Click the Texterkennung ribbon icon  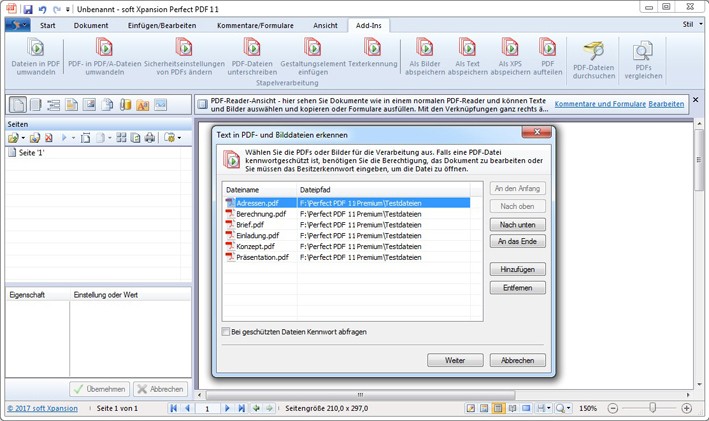click(373, 48)
